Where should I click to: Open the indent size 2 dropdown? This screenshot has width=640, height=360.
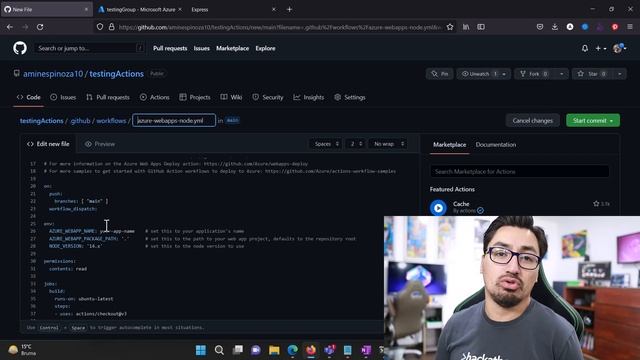click(x=356, y=144)
